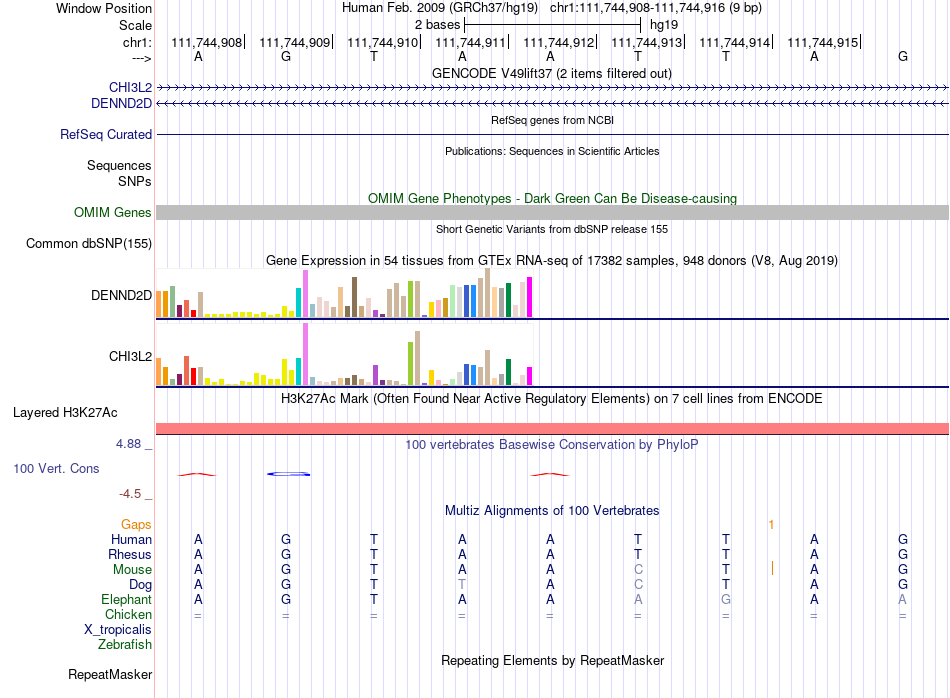Click the scale bar labeled 2 bases
Screen dimensions: 950x698
tap(552, 25)
